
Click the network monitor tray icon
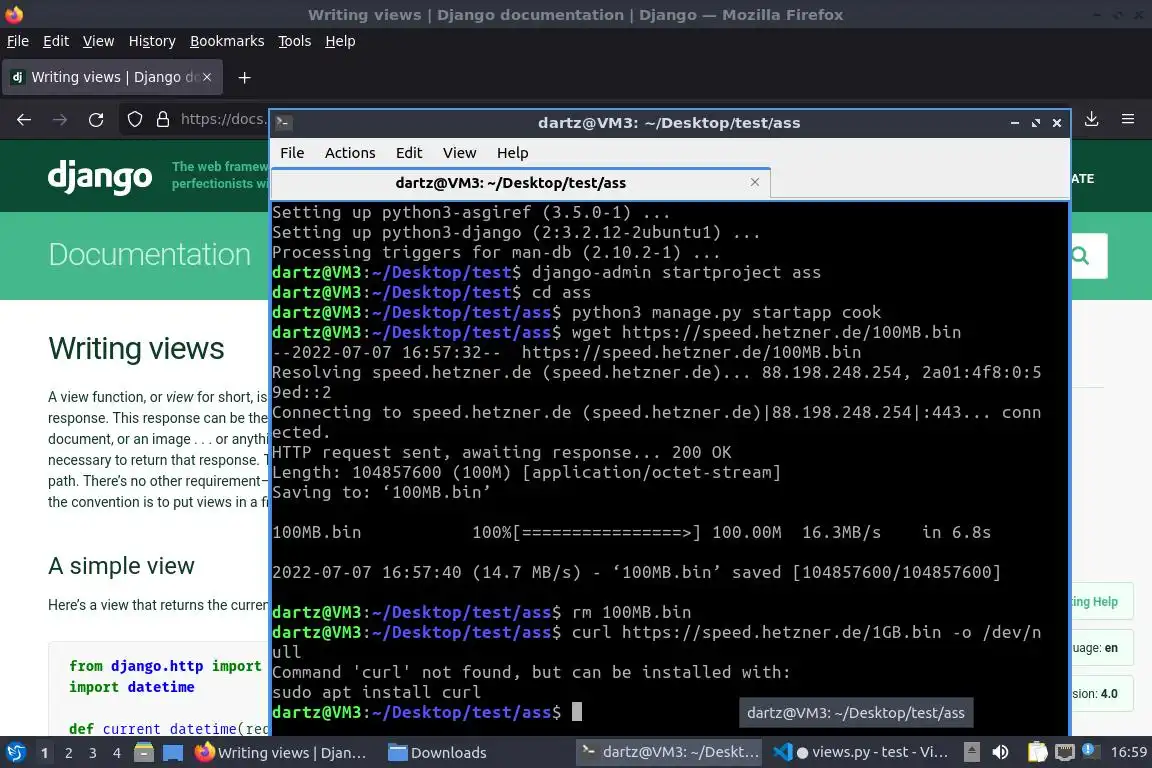[1065, 752]
